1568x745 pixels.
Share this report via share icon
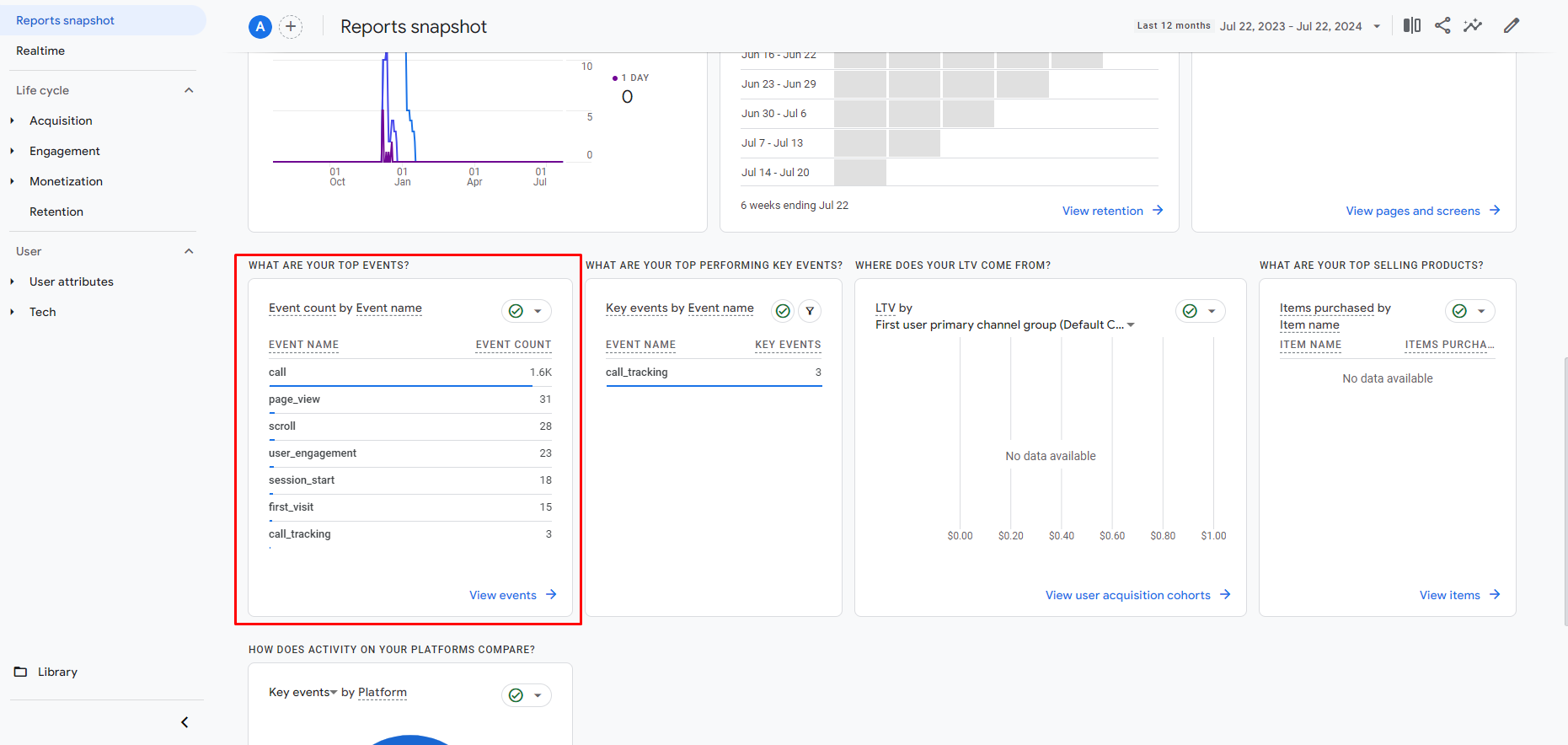coord(1442,25)
